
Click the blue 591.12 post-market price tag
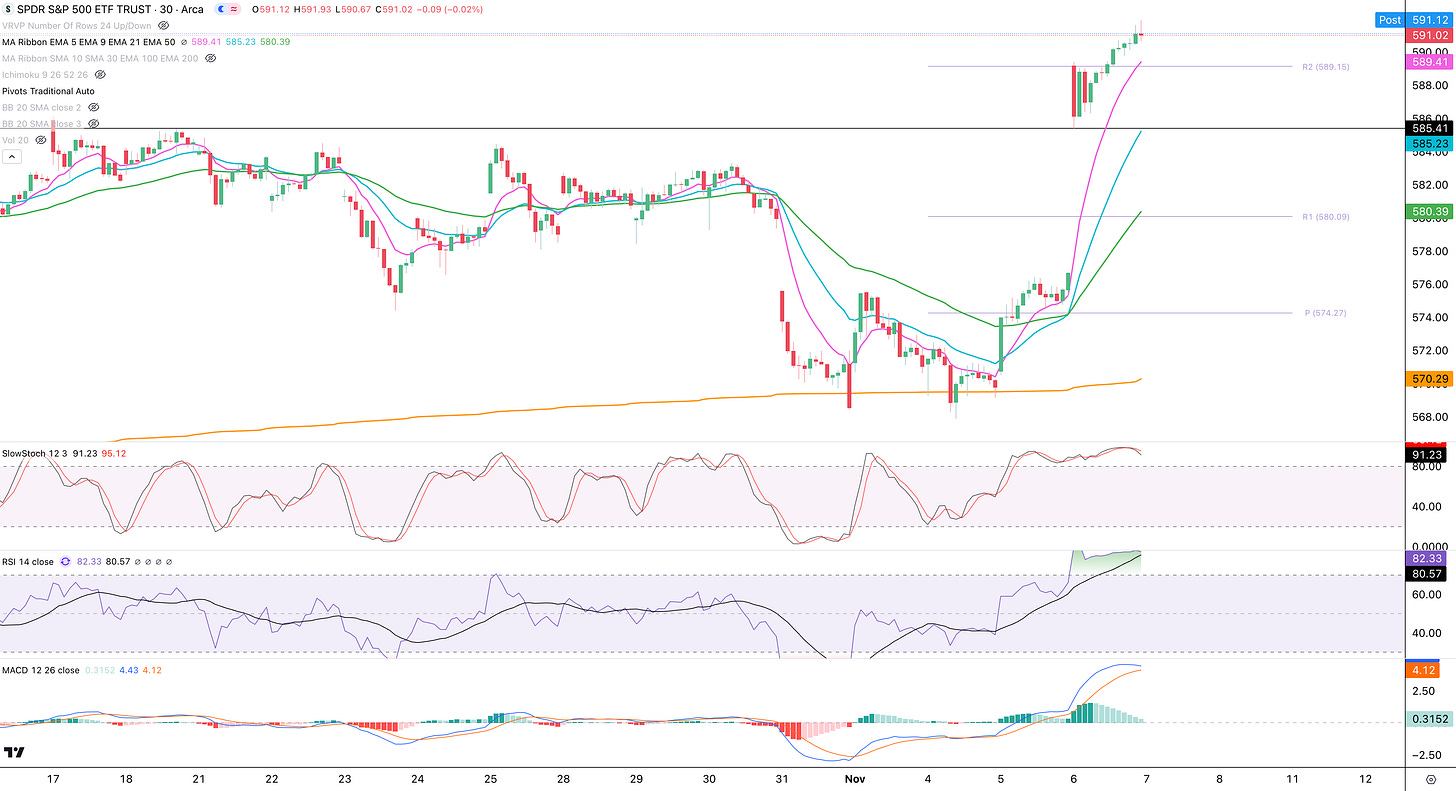coord(1431,20)
